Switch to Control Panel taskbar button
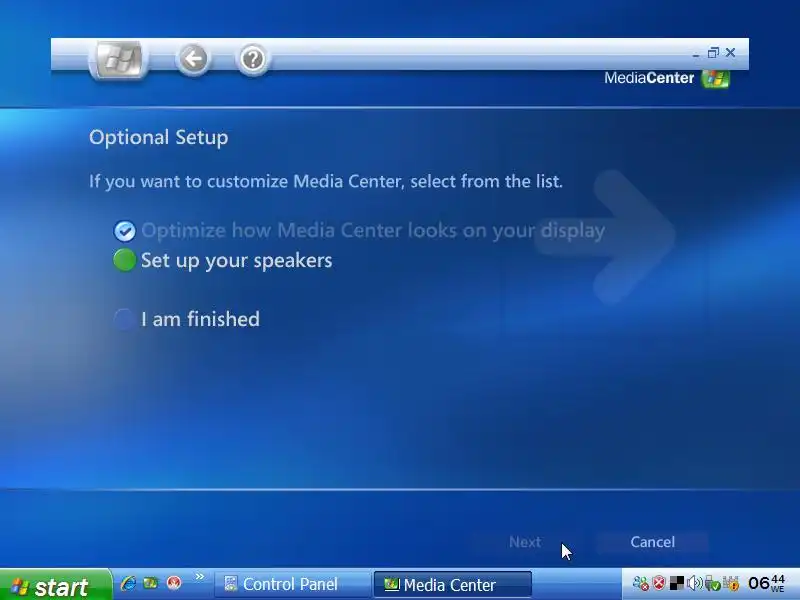The image size is (800, 600). click(x=292, y=584)
